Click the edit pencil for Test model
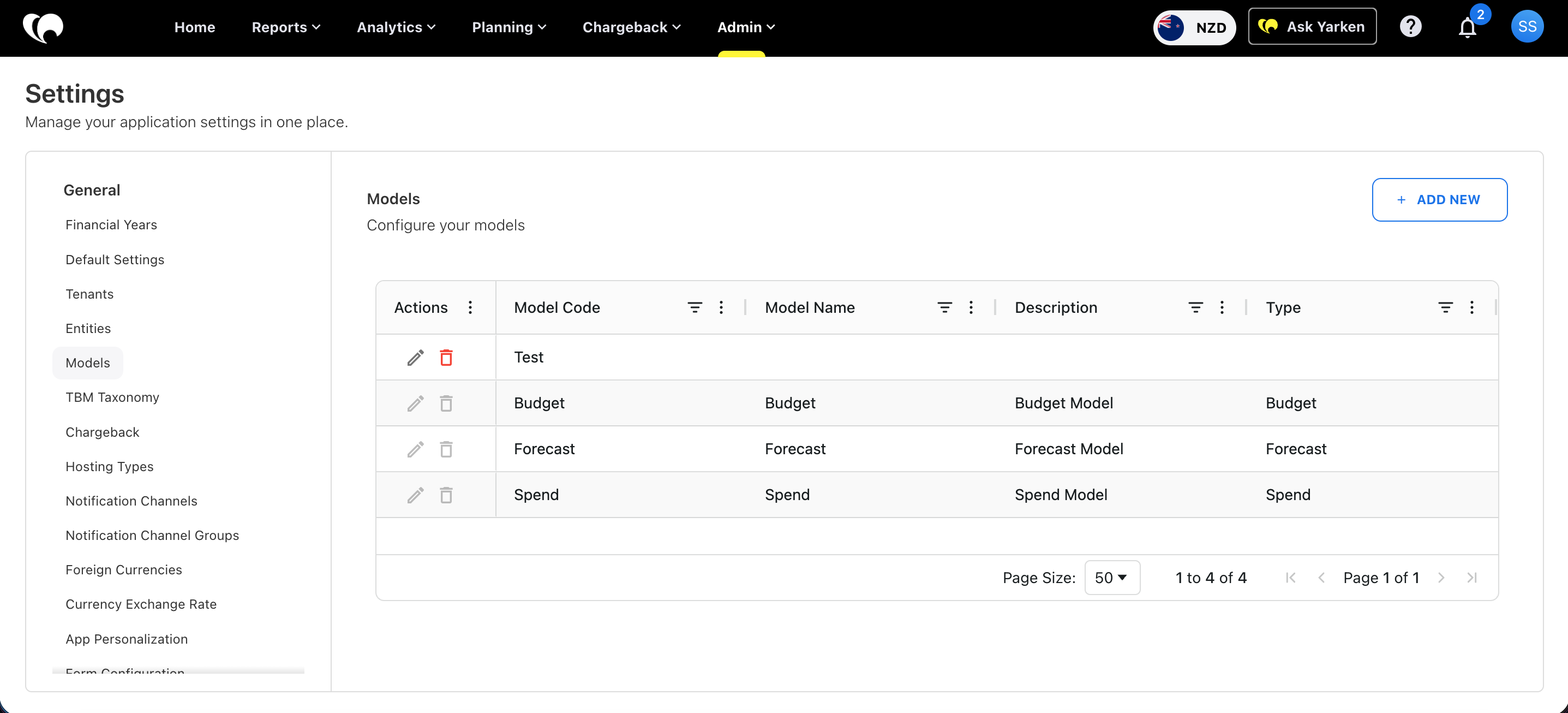The width and height of the screenshot is (1568, 713). tap(415, 358)
